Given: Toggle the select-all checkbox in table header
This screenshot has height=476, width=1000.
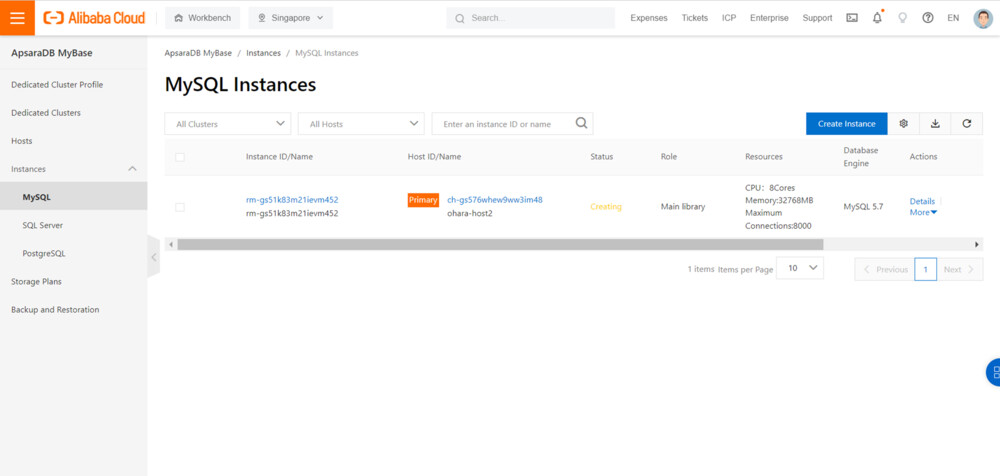Looking at the screenshot, I should click(180, 157).
